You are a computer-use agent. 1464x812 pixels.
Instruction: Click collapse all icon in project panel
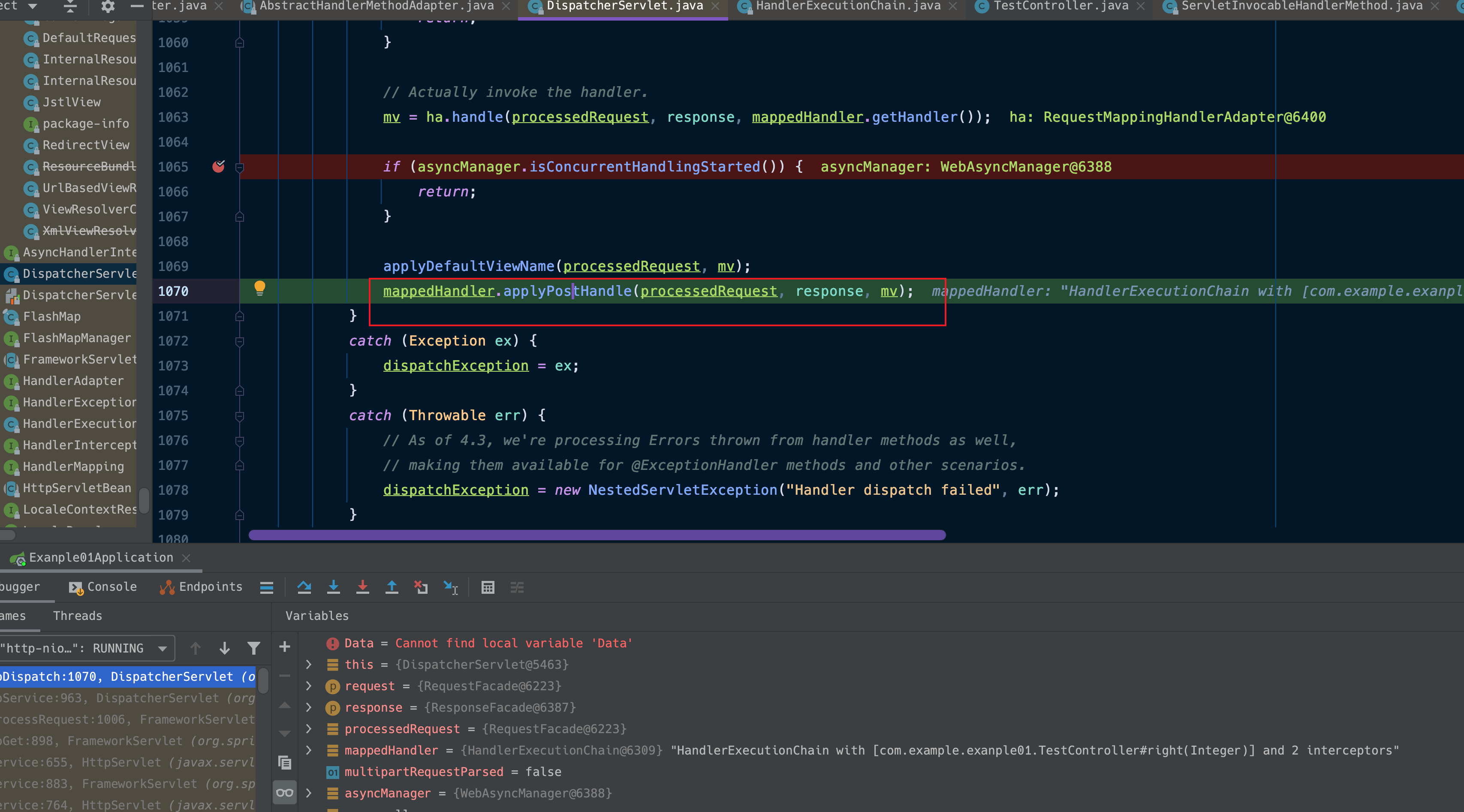(70, 6)
